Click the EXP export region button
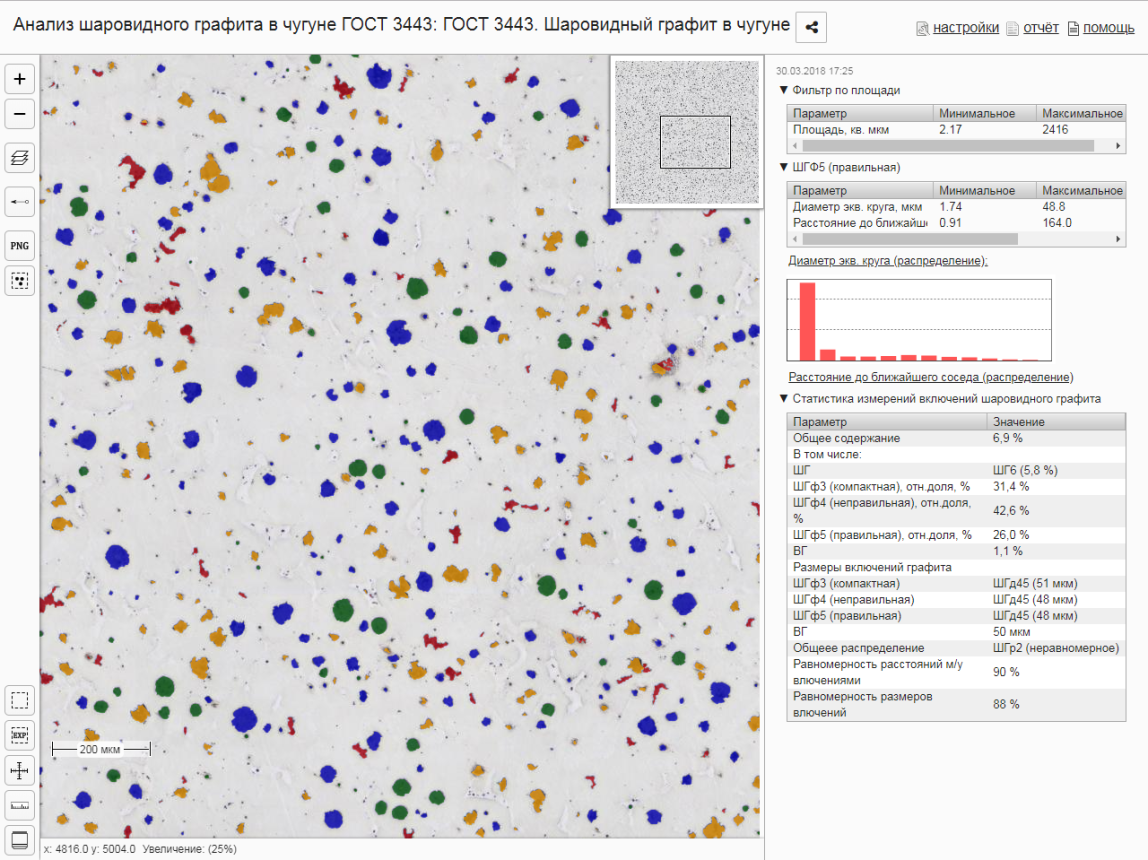Viewport: 1148px width, 860px height. [x=20, y=735]
